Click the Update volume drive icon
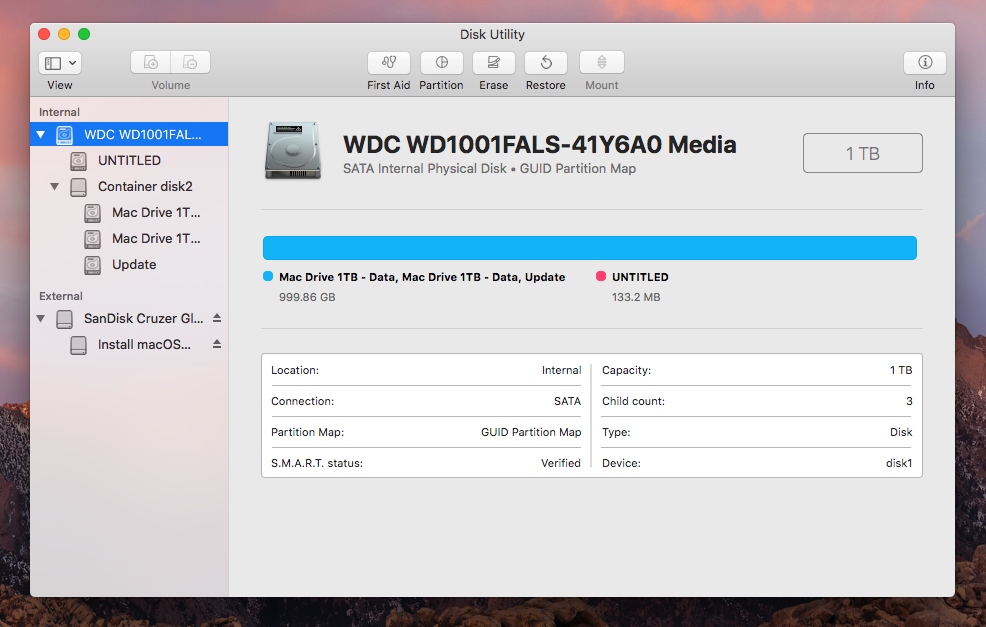The width and height of the screenshot is (986, 627). 92,265
